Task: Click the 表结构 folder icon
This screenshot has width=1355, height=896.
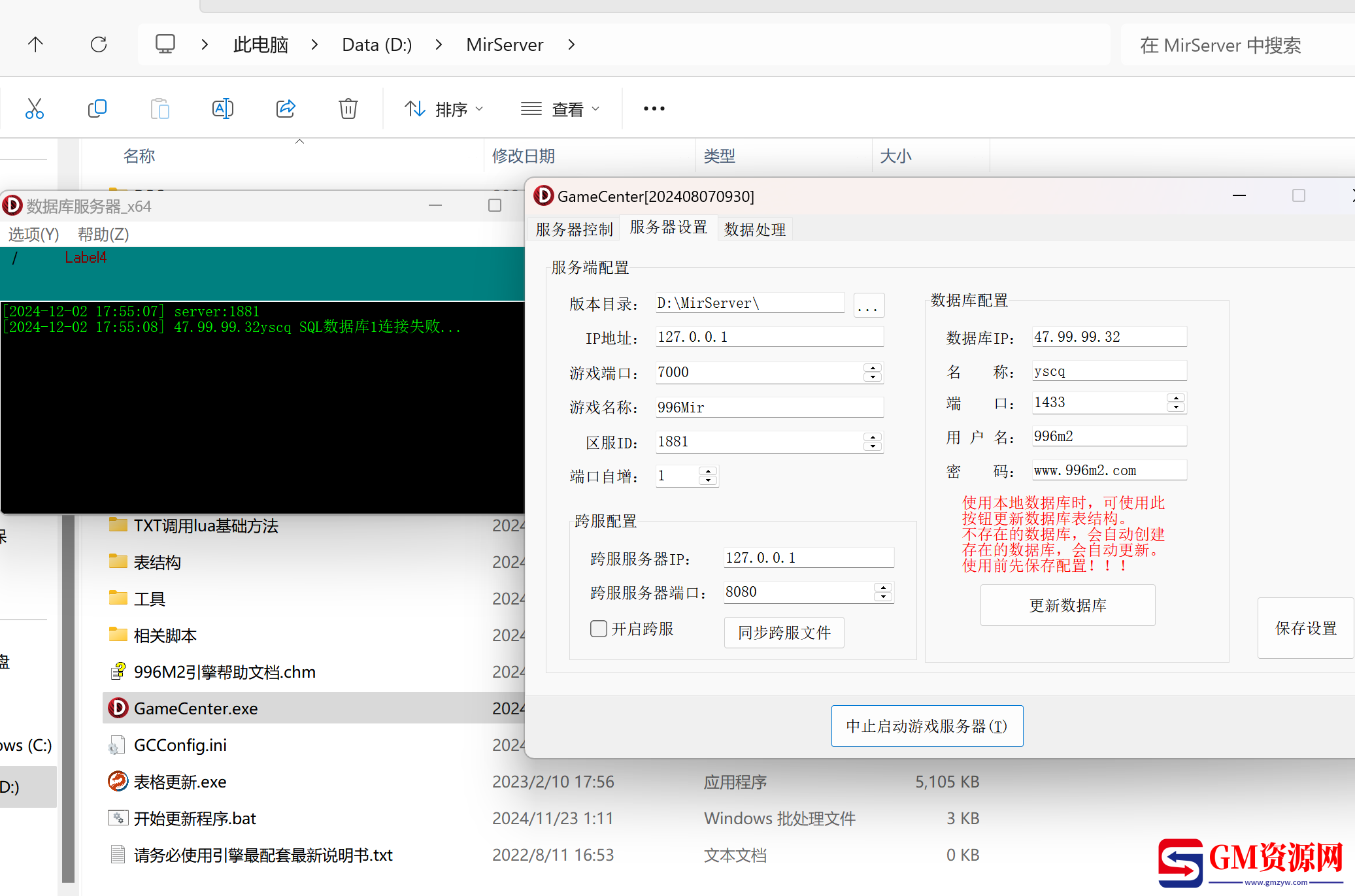Action: pos(118,561)
